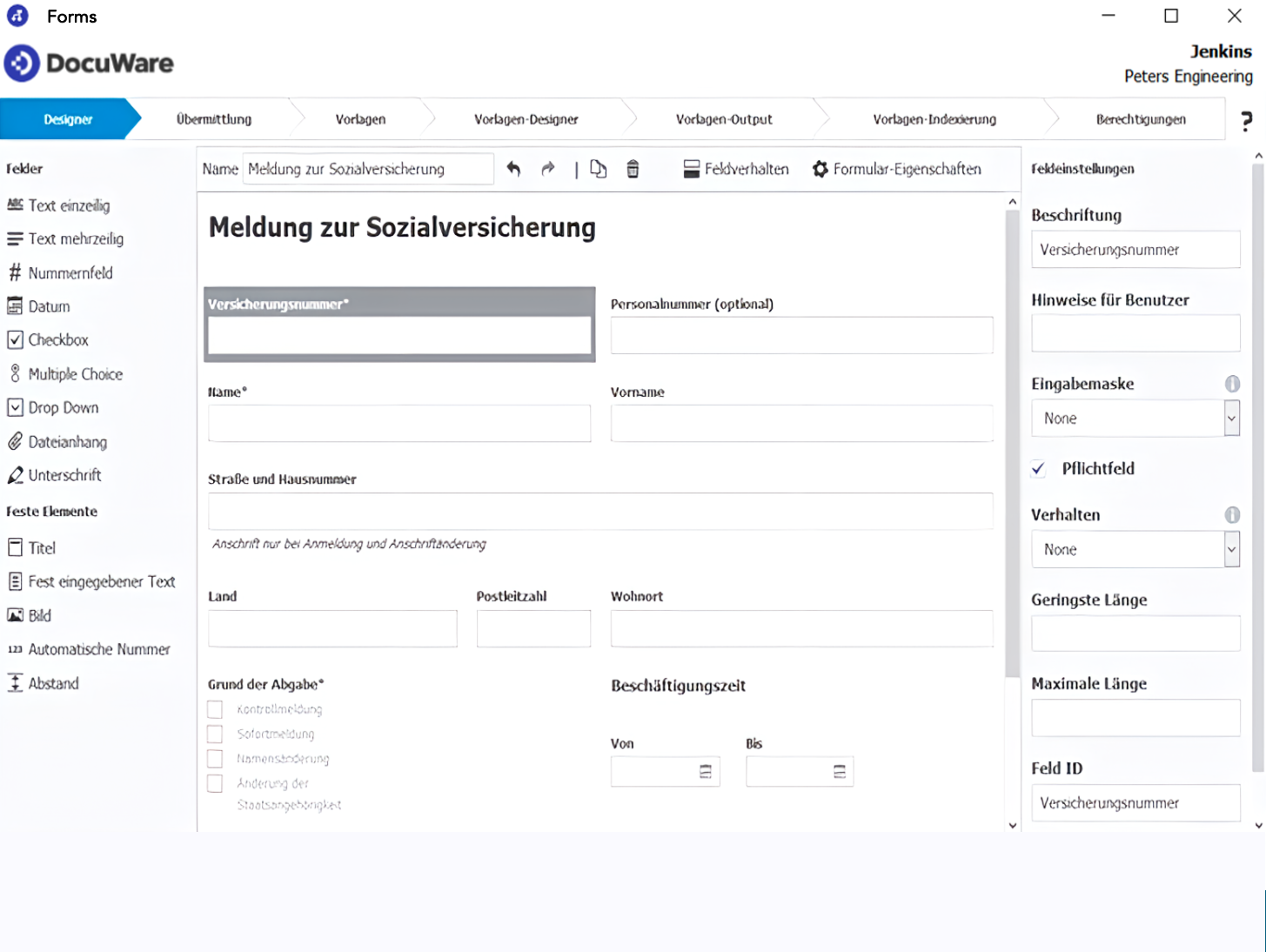Click the copy field icon
The image size is (1266, 952).
click(x=598, y=169)
